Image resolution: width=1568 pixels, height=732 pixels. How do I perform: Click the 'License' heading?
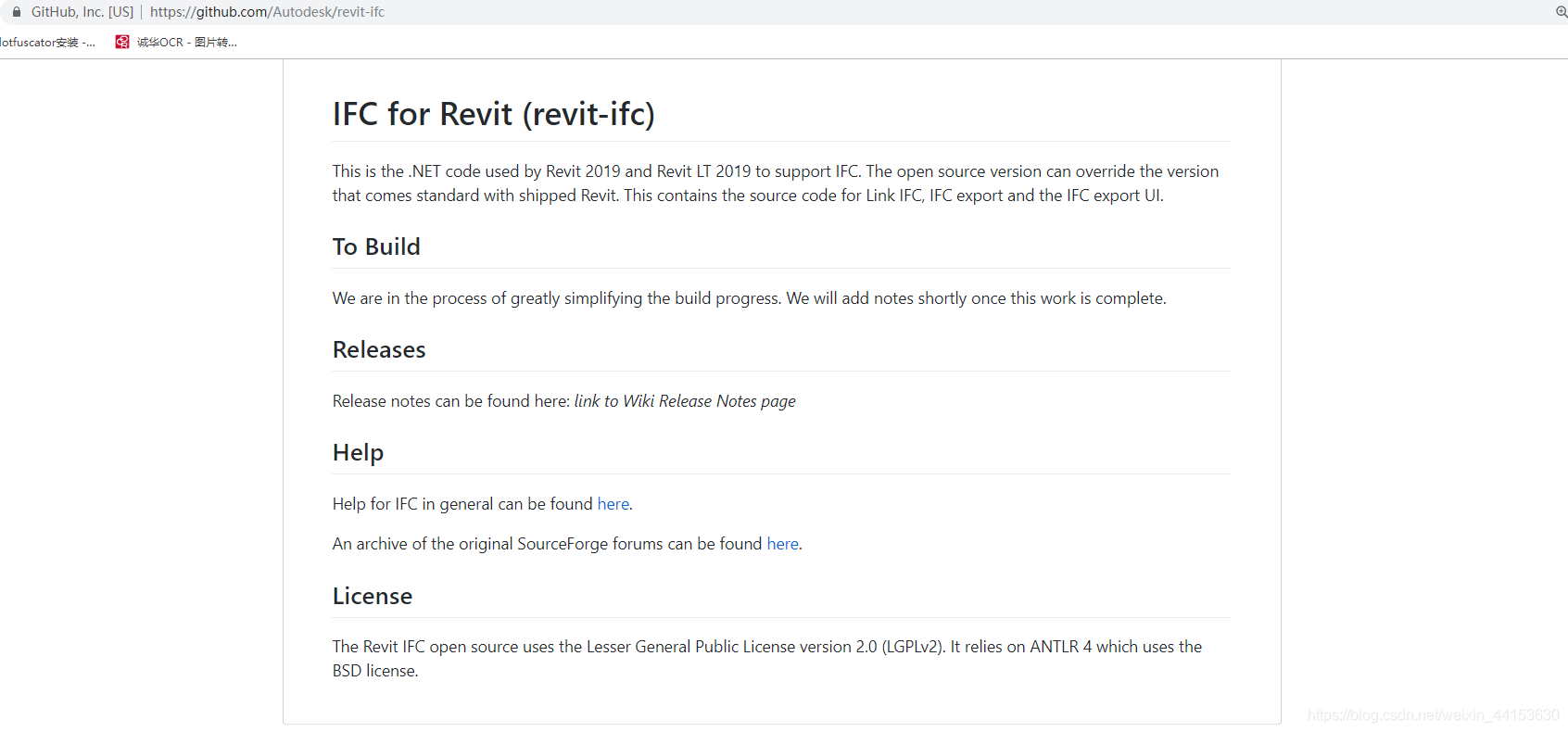tap(373, 596)
